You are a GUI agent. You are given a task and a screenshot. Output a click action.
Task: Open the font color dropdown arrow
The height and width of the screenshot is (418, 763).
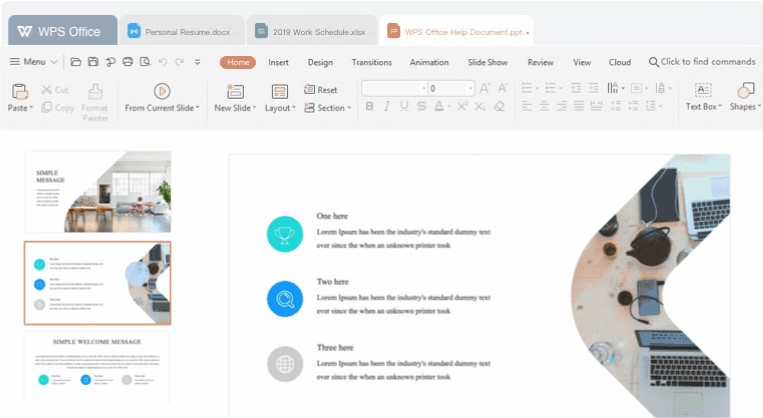point(448,107)
